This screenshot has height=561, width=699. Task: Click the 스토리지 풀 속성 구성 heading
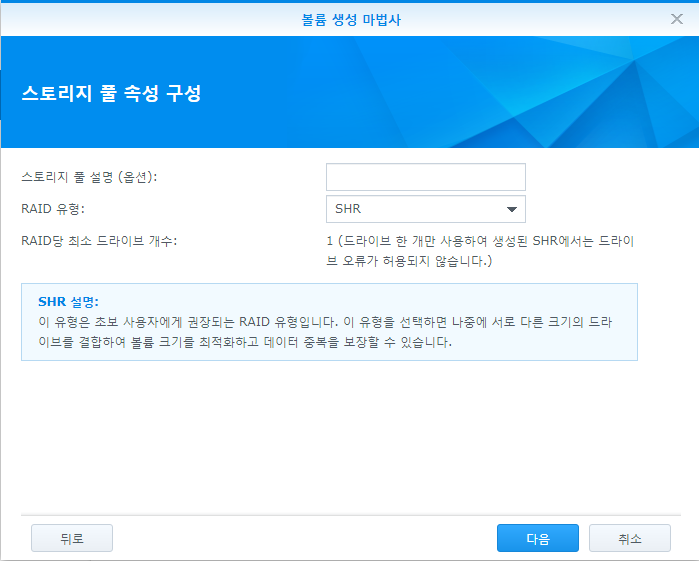[x=111, y=93]
